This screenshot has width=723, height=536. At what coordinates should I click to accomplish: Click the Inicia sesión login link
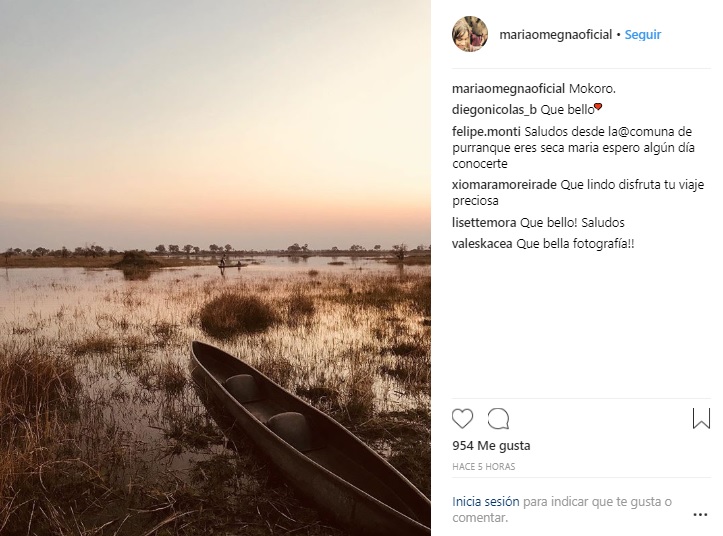click(485, 501)
